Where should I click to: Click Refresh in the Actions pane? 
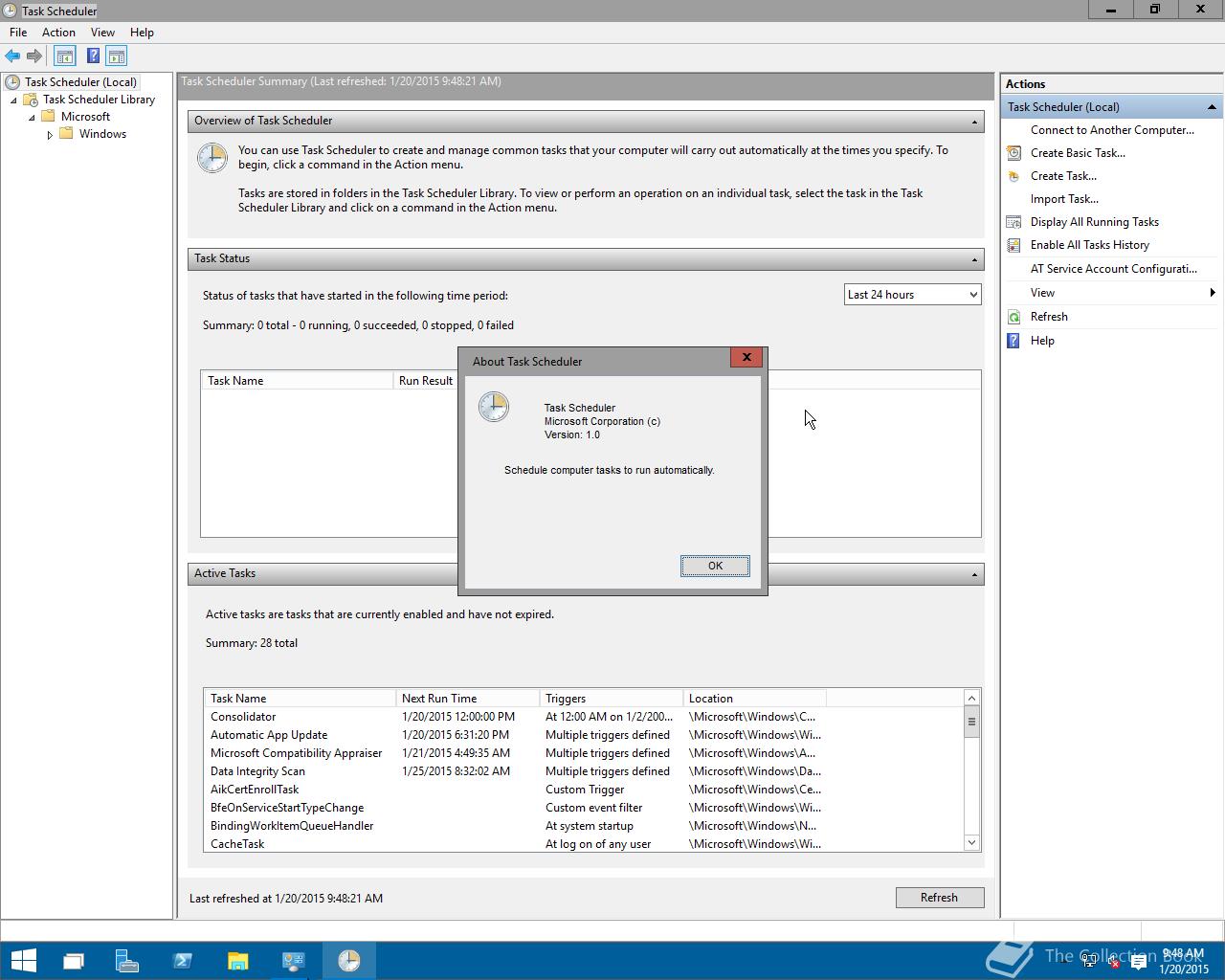tap(1049, 317)
